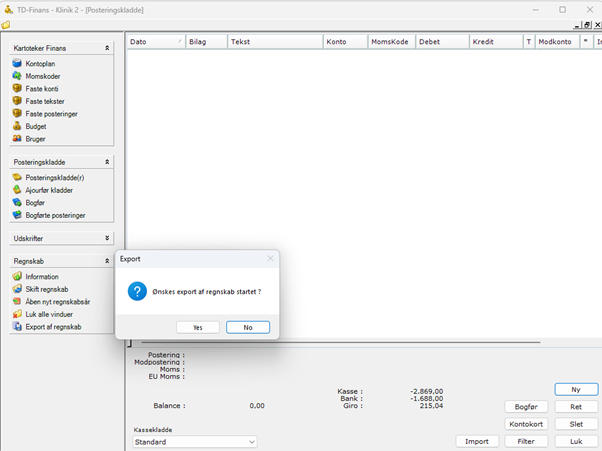
Task: Expand the Udskrifter panel
Action: tap(107, 238)
